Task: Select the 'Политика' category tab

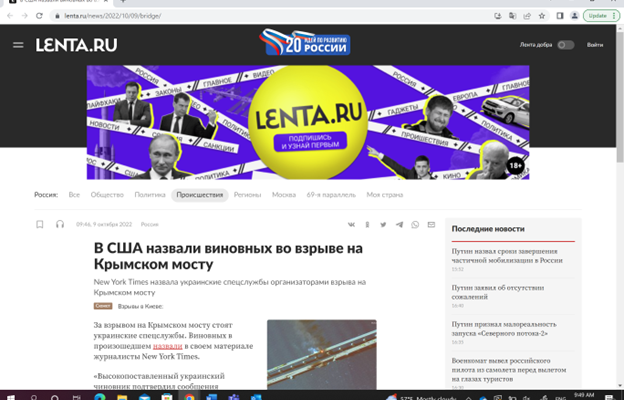Action: [x=150, y=195]
